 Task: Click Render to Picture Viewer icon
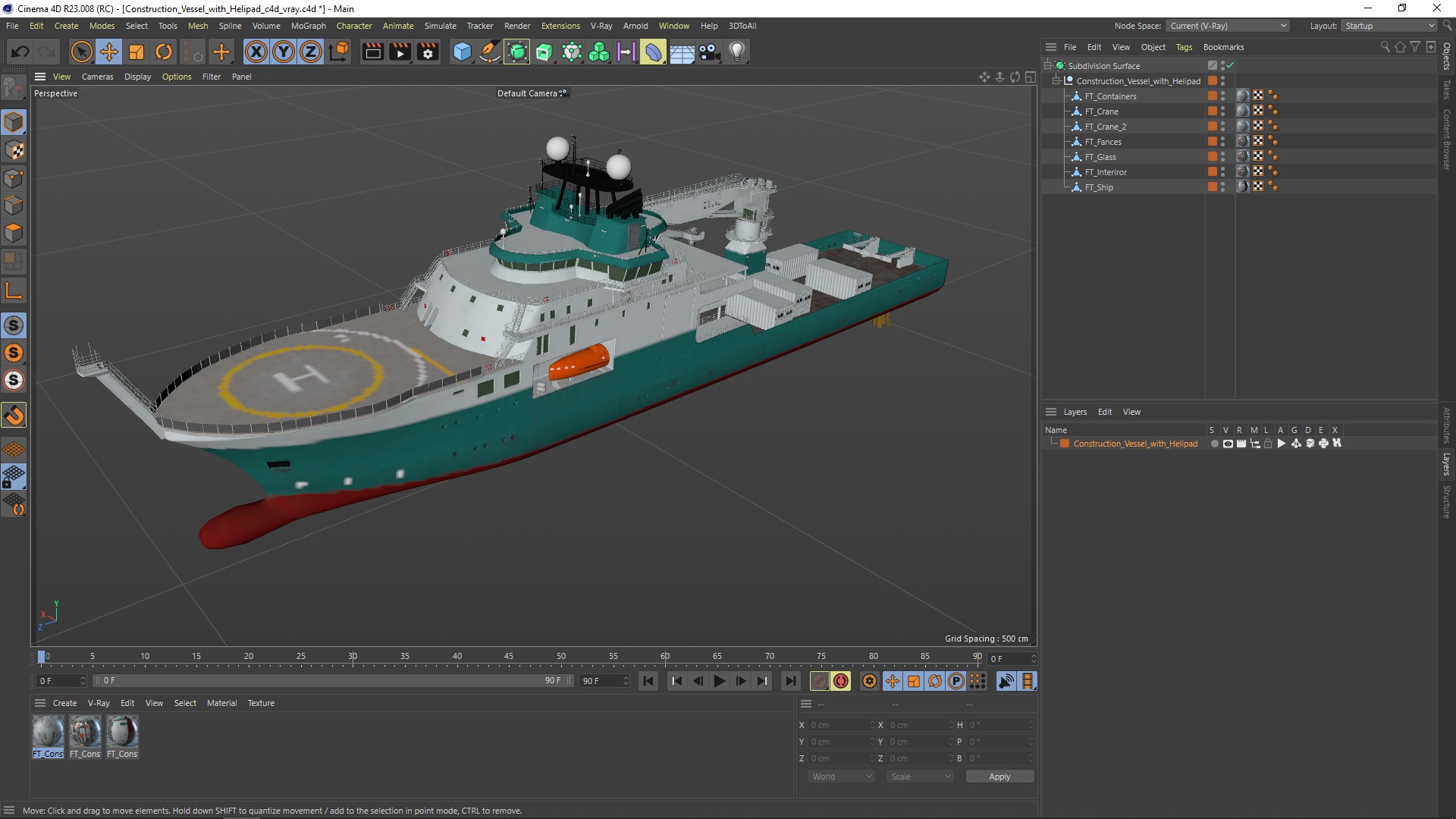point(400,52)
